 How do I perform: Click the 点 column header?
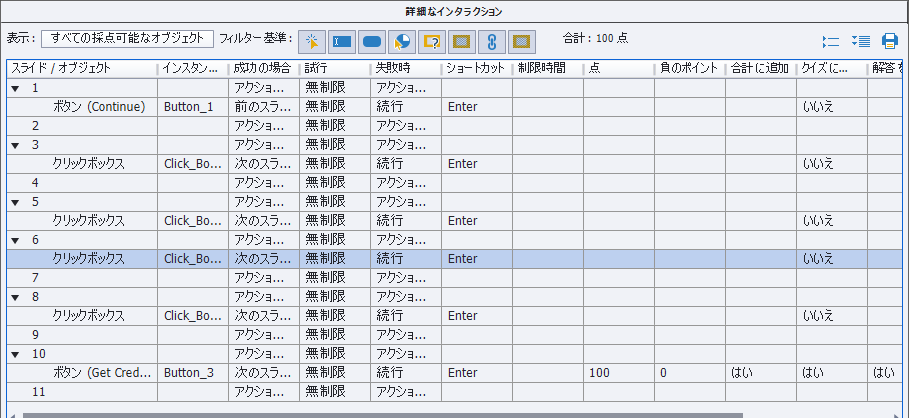pos(619,68)
